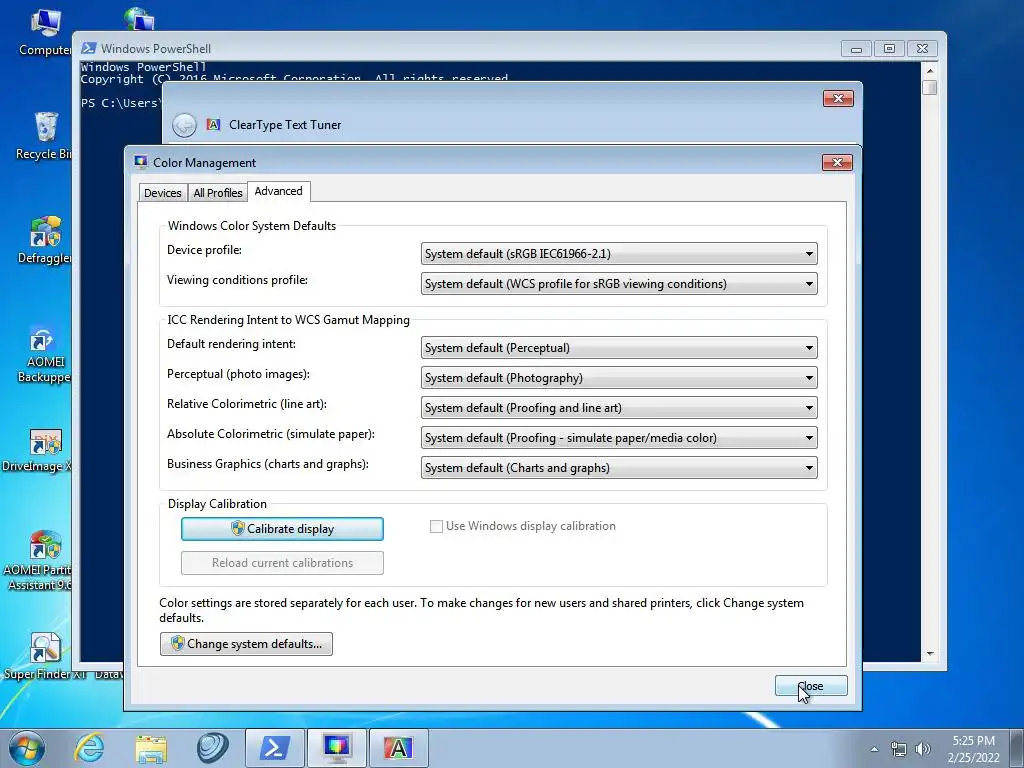Click Color Management title bar icon
This screenshot has width=1024, height=768.
(x=140, y=162)
